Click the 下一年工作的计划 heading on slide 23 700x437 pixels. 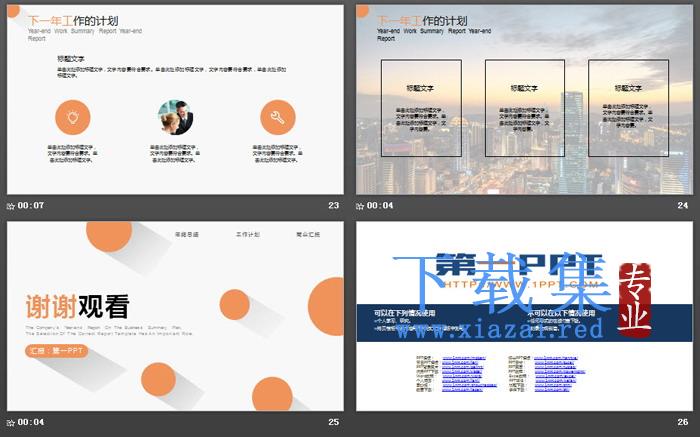(x=73, y=21)
